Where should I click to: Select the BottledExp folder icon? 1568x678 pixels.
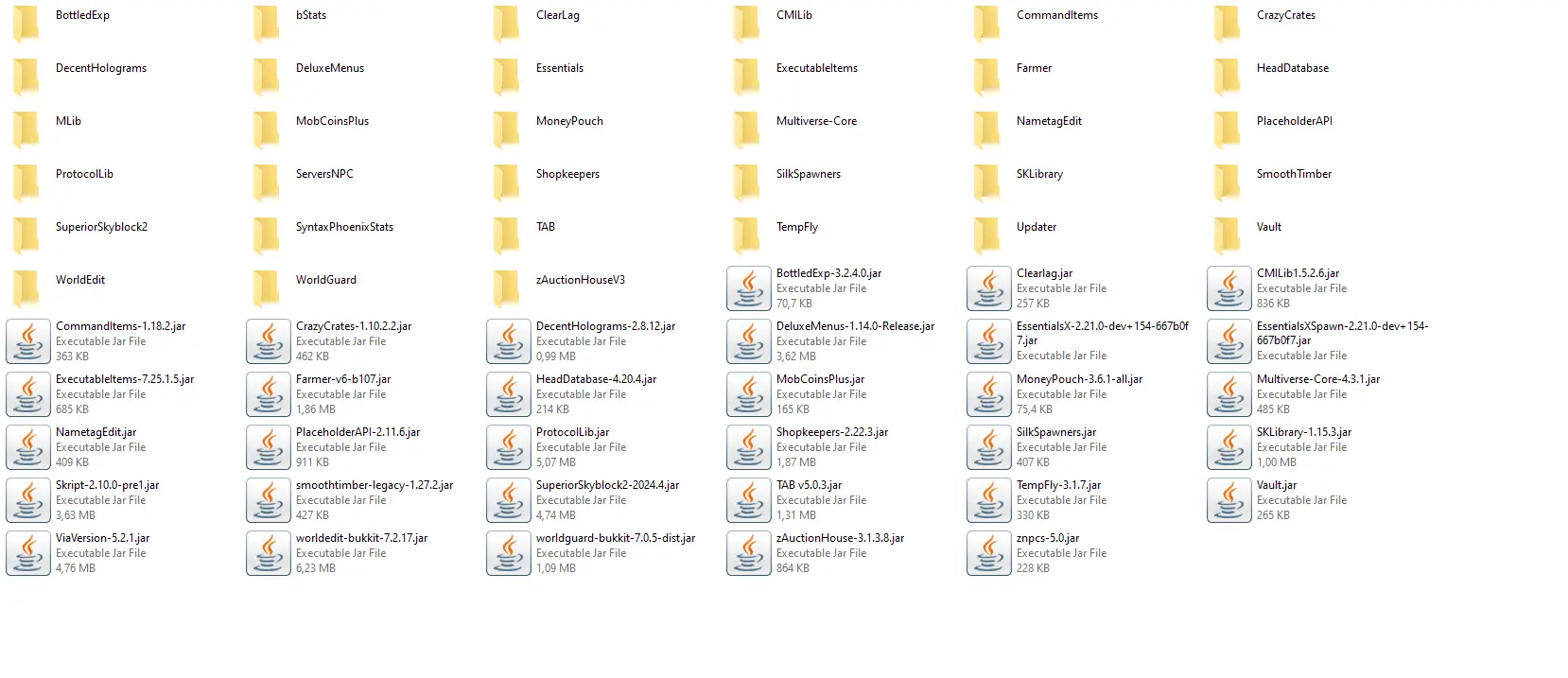(27, 23)
